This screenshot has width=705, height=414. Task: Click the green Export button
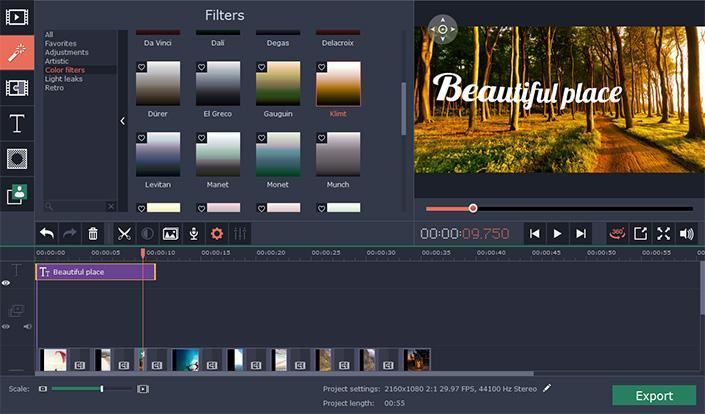pyautogui.click(x=654, y=396)
